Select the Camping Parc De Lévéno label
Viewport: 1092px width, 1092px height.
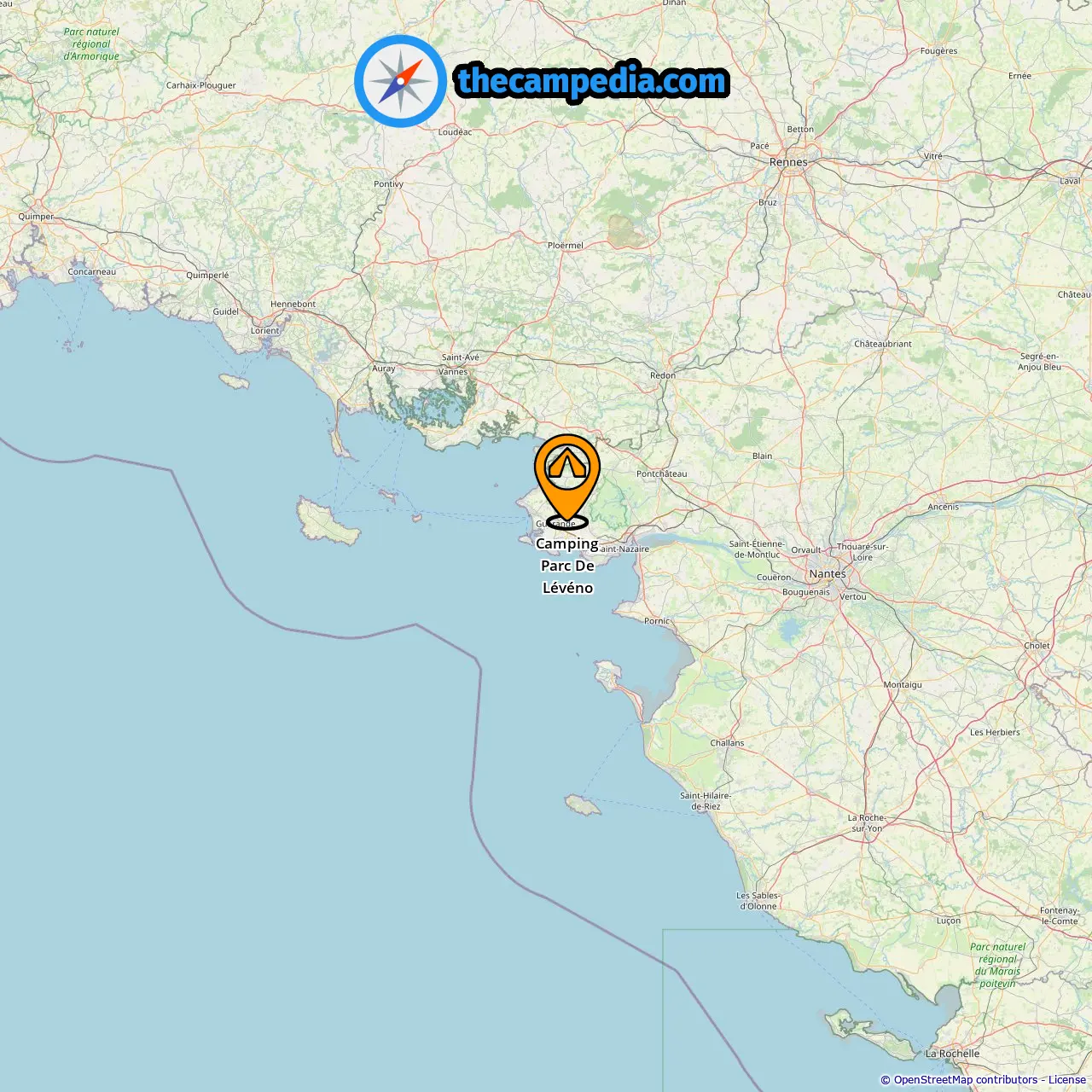pos(567,566)
